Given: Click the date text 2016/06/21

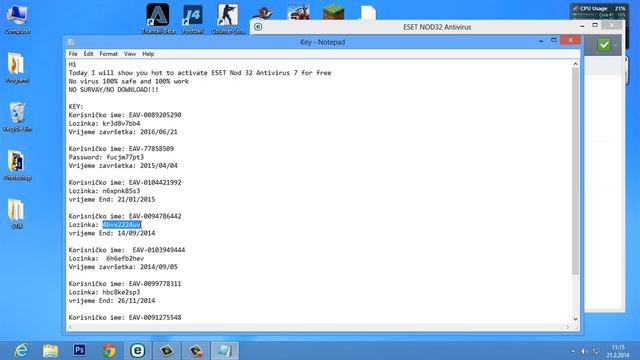Looking at the screenshot, I should 159,132.
